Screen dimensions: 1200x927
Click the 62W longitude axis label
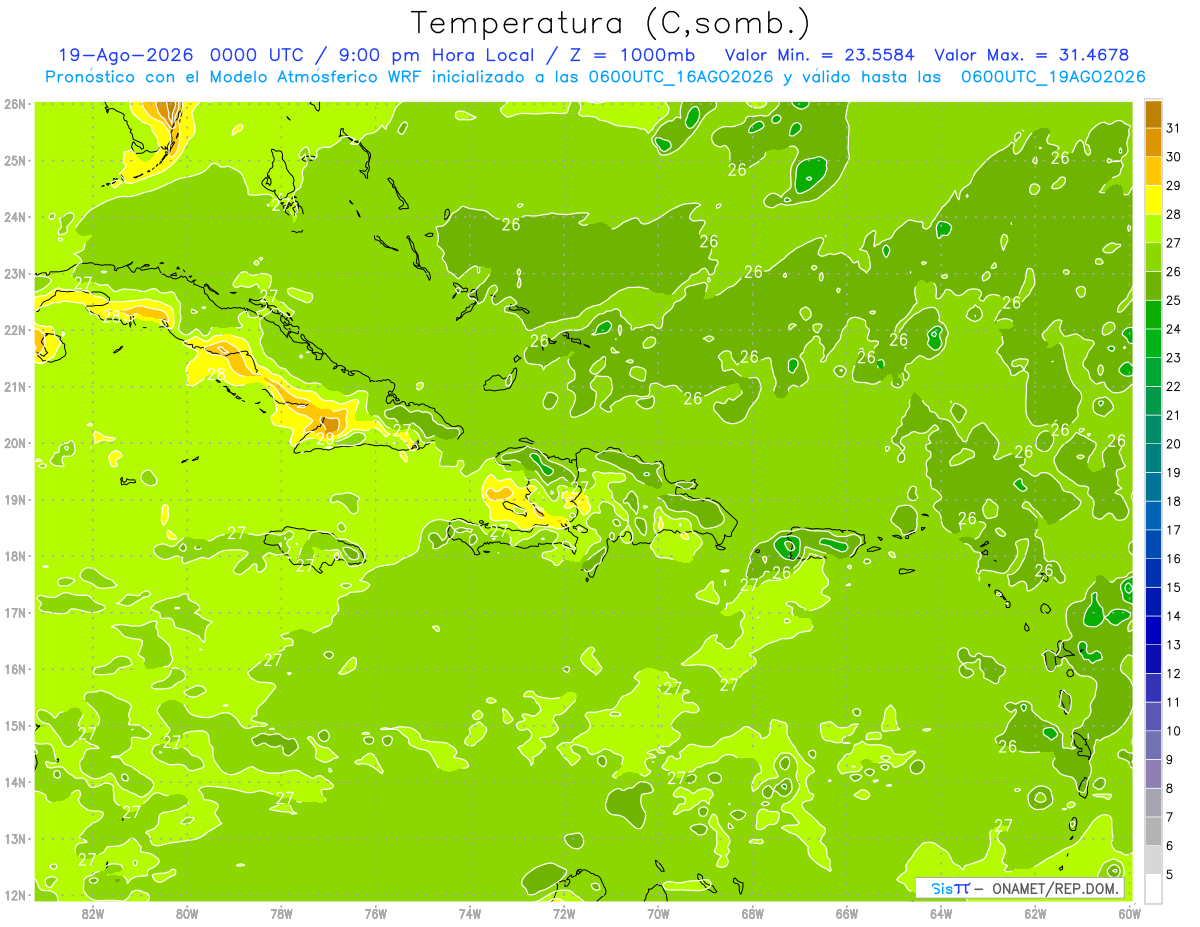pos(1035,913)
